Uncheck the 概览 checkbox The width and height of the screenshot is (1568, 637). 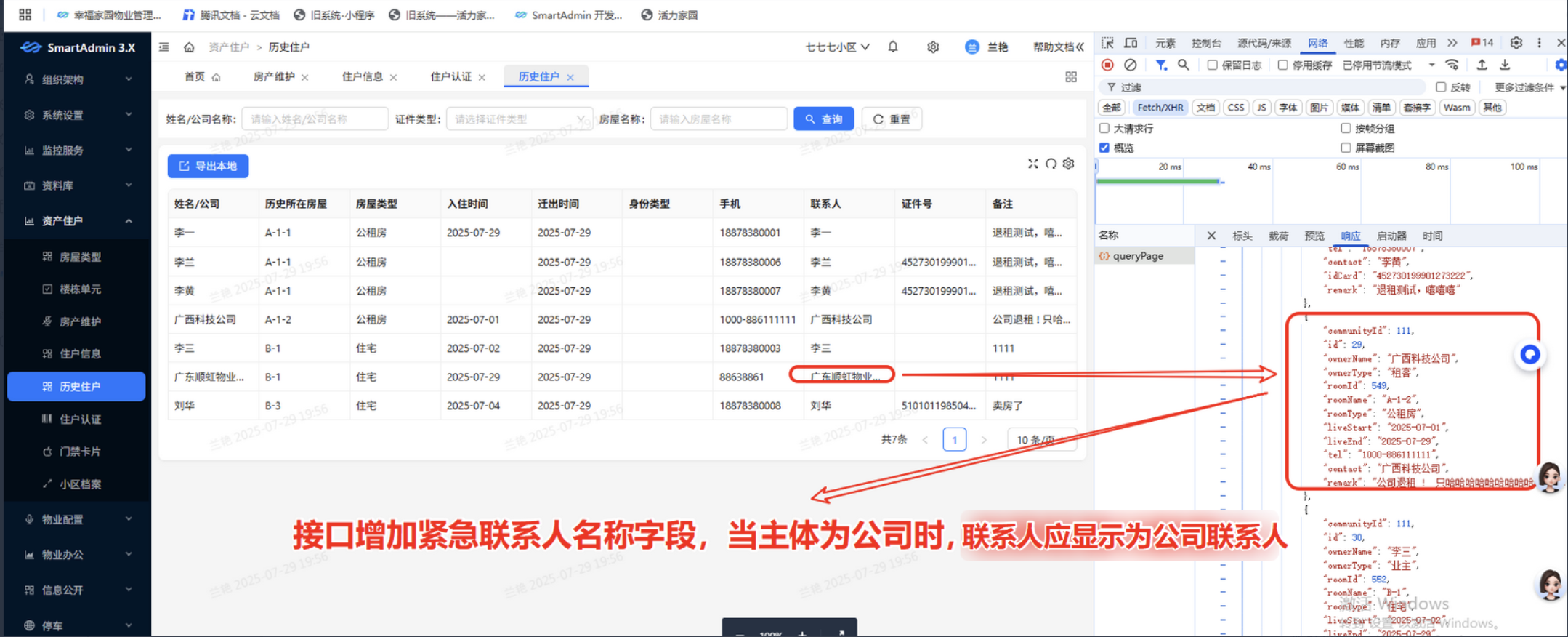point(1104,148)
